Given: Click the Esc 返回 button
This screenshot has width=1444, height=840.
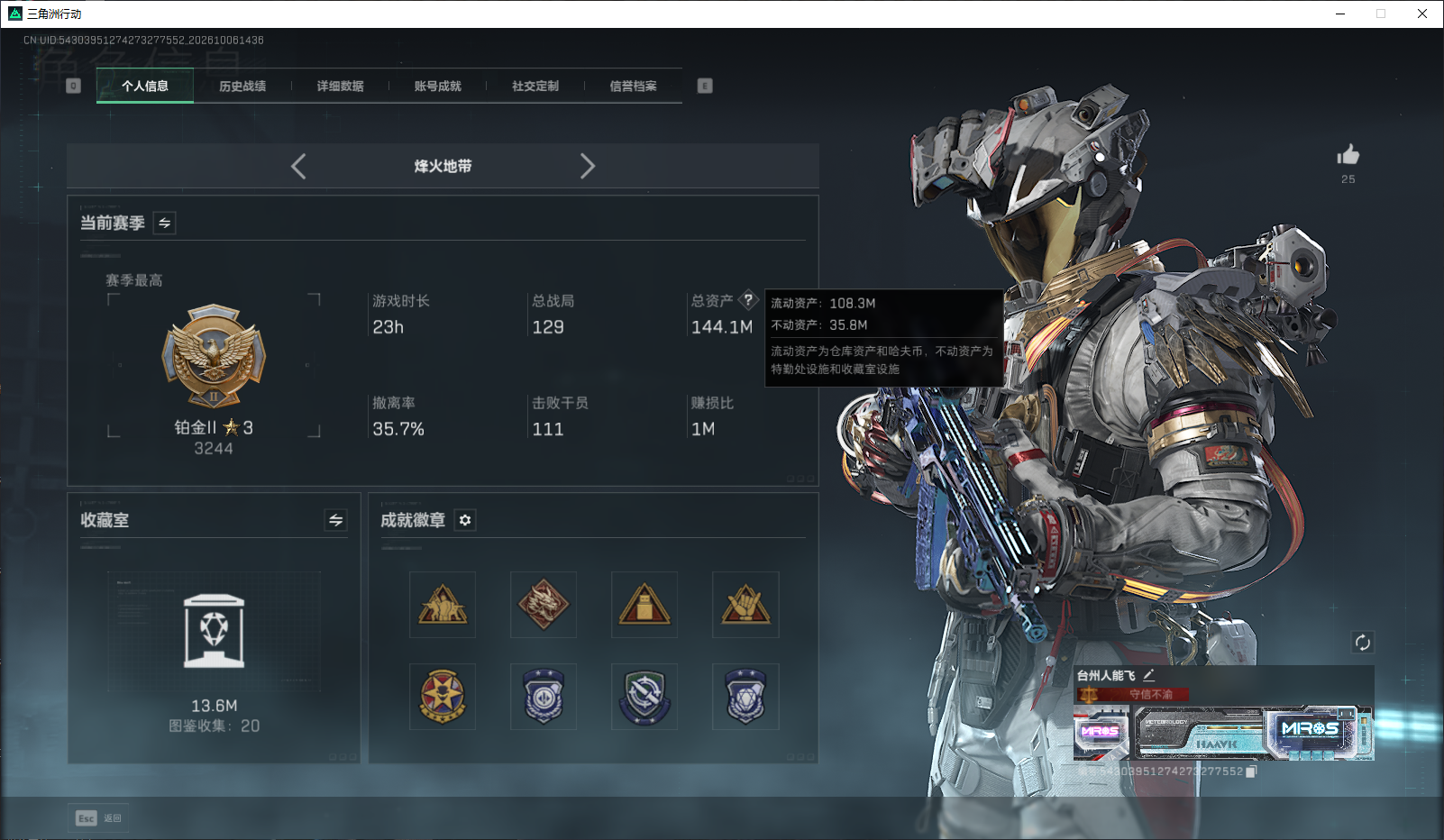Looking at the screenshot, I should click(x=98, y=818).
